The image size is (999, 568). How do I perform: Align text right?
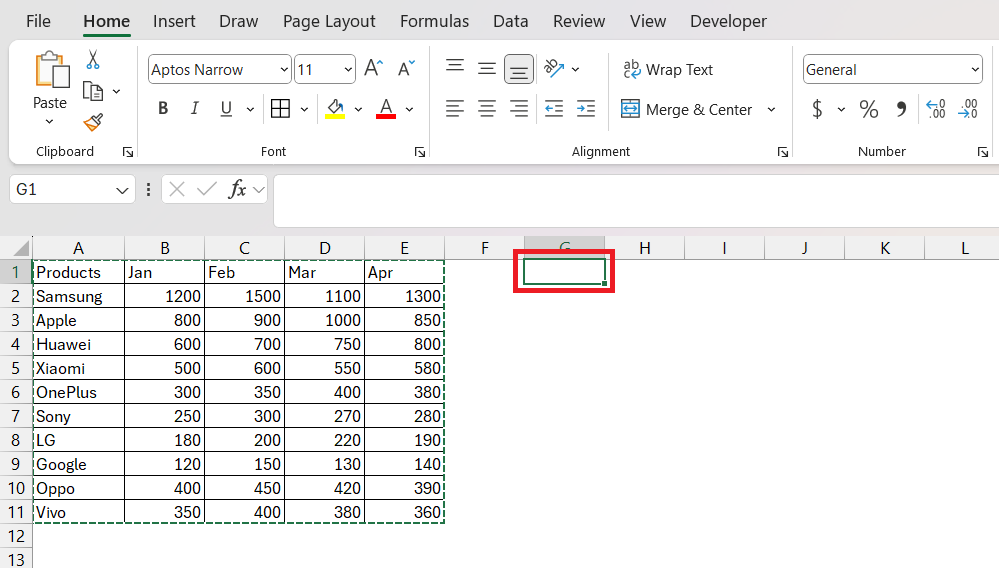pyautogui.click(x=519, y=109)
